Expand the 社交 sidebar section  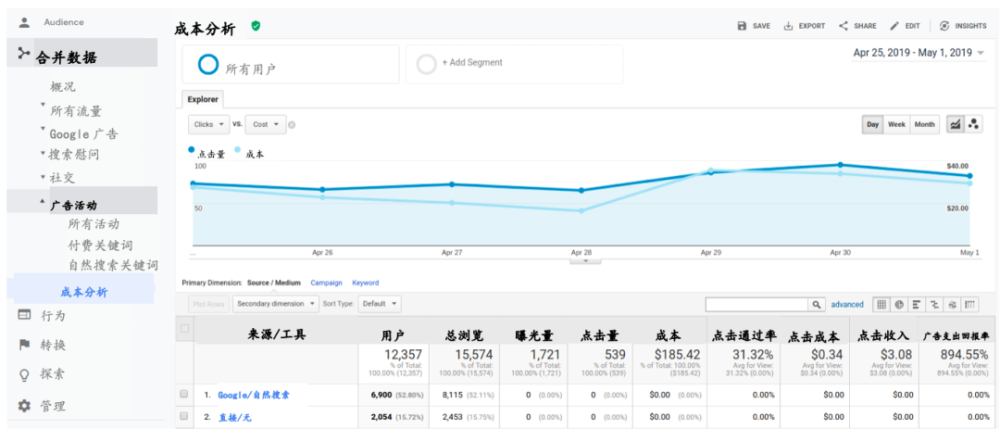pyautogui.click(x=43, y=177)
